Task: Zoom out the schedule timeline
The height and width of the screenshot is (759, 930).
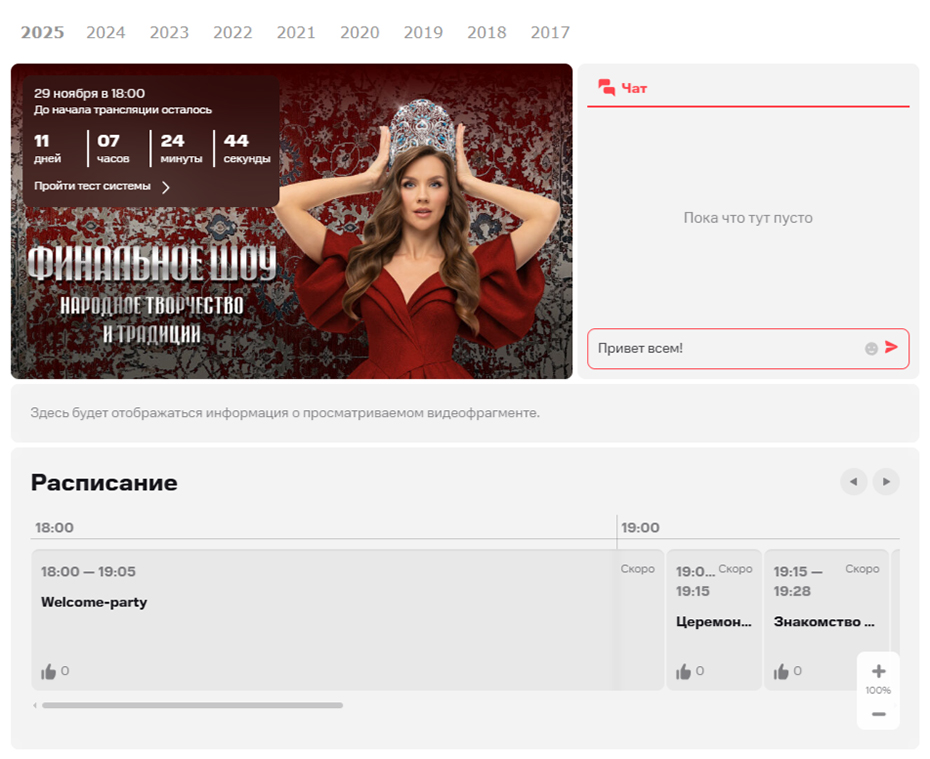Action: click(x=878, y=713)
